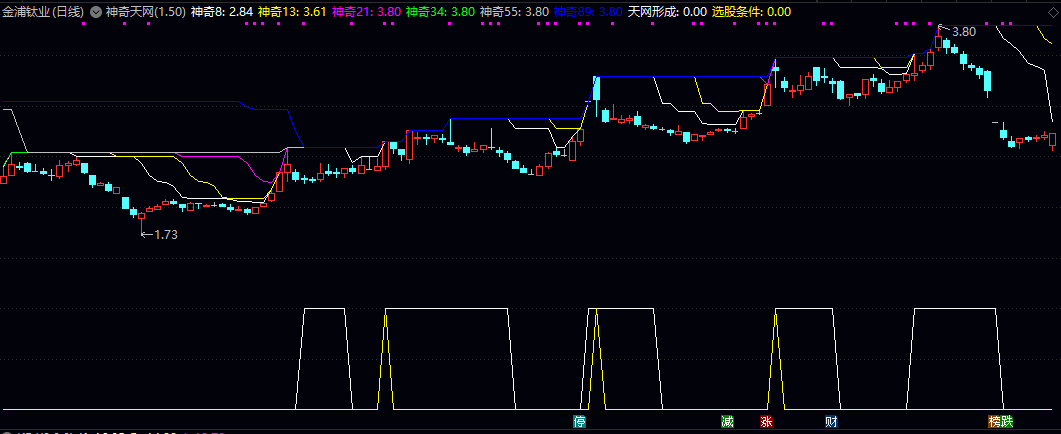
Task: Select the 神奇34: 3.80 indicator value
Action: (440, 12)
